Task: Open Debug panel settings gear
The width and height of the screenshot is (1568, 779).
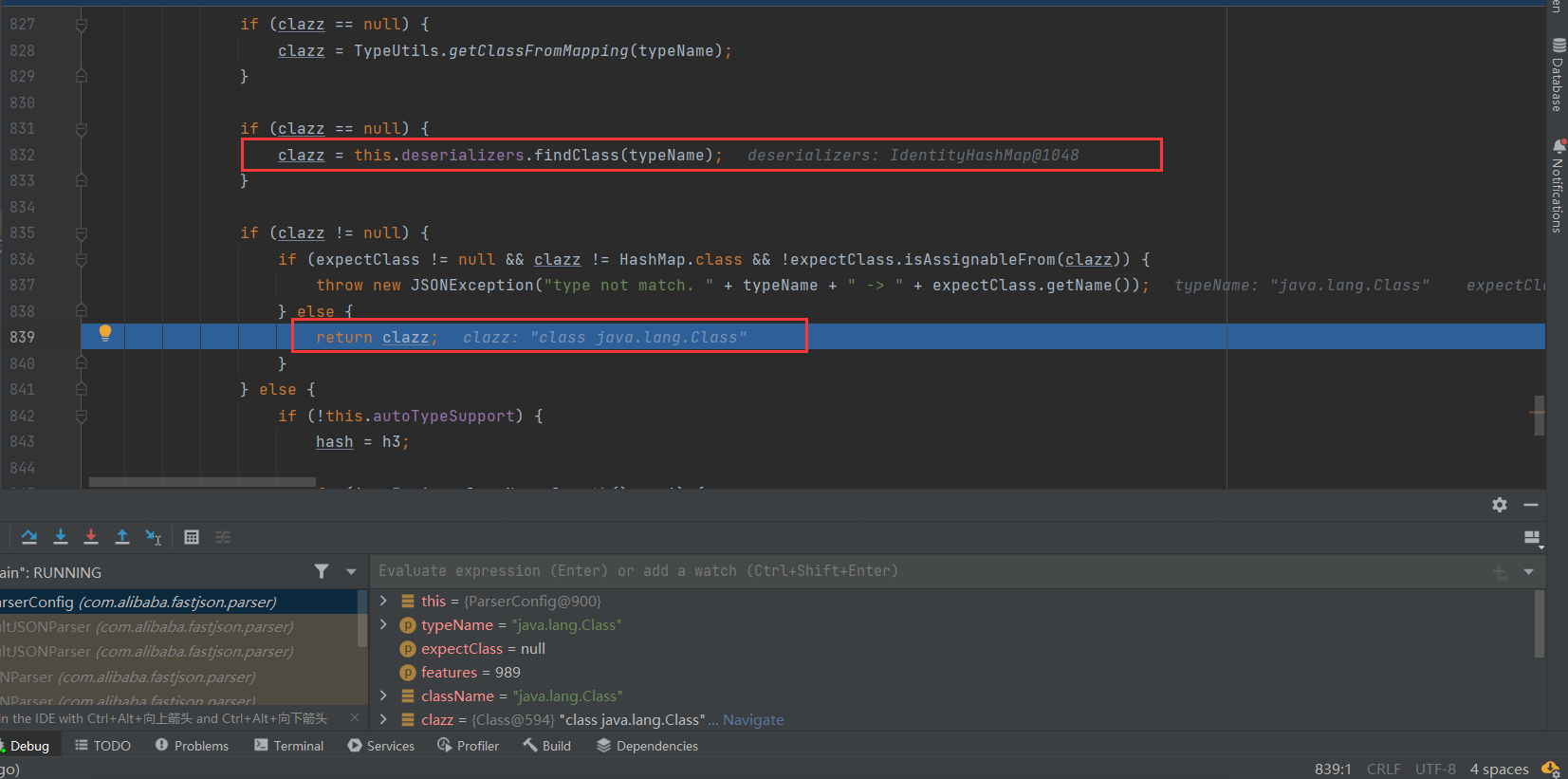Action: [x=1500, y=505]
